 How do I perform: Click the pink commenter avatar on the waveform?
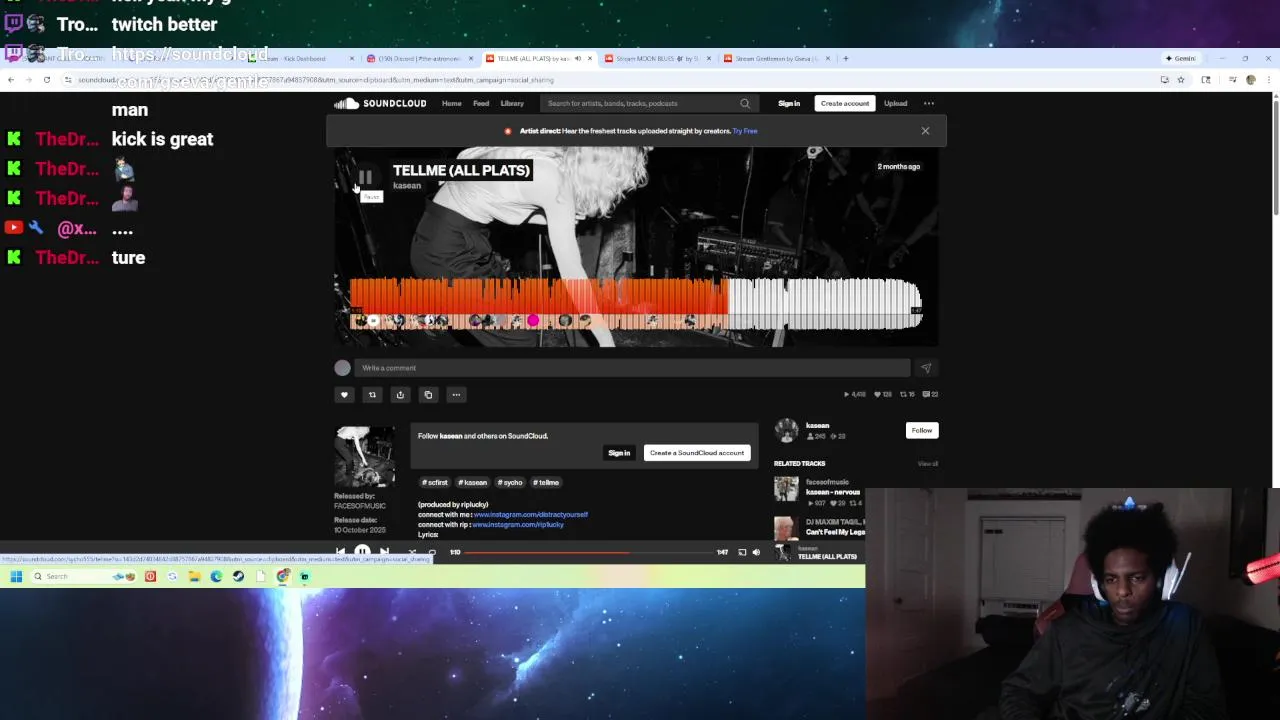pyautogui.click(x=533, y=321)
